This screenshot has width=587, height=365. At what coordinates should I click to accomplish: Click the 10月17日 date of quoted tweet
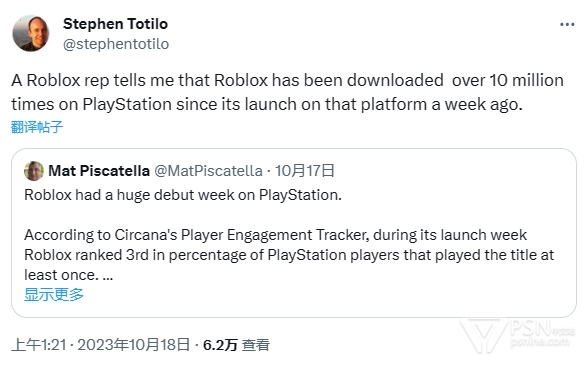[x=305, y=171]
